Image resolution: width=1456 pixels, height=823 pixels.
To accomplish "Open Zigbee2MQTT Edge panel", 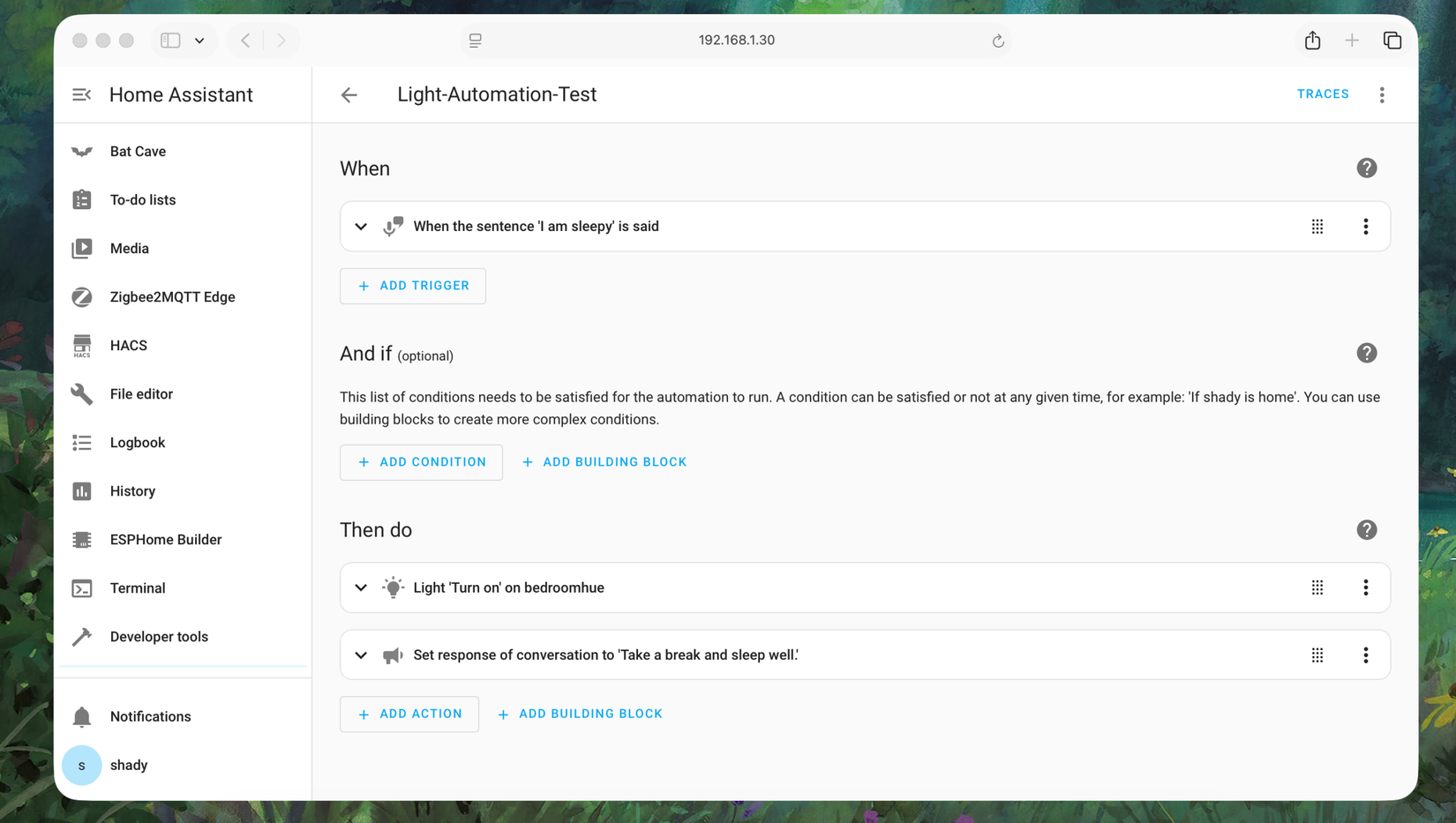I will point(183,297).
